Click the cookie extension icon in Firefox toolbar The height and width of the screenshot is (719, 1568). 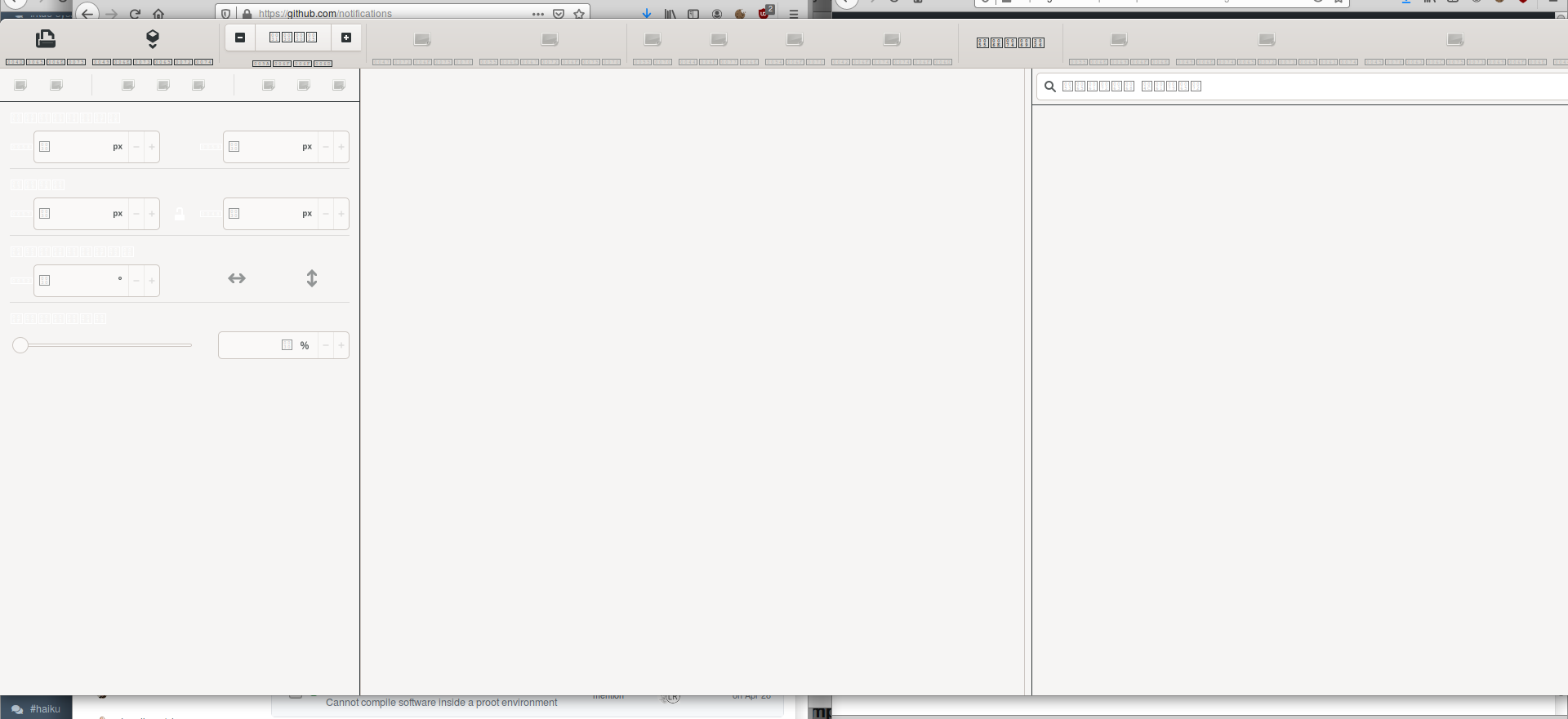click(x=741, y=14)
